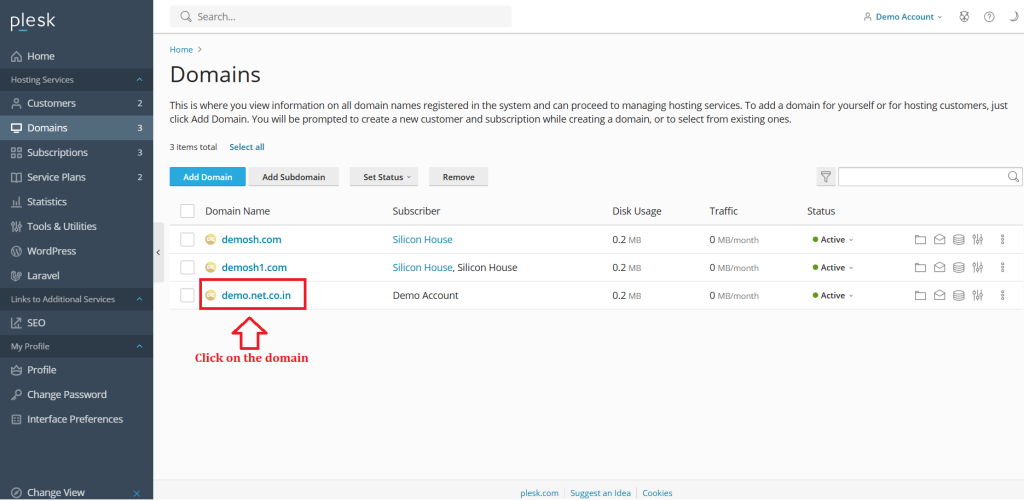The width and height of the screenshot is (1024, 501).
Task: Open Subscriptions in the sidebar
Action: click(76, 152)
